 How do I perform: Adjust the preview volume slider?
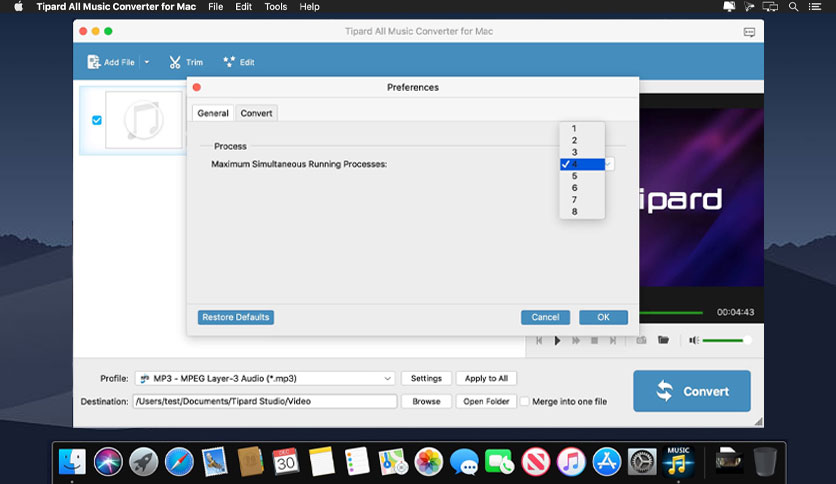tap(726, 340)
